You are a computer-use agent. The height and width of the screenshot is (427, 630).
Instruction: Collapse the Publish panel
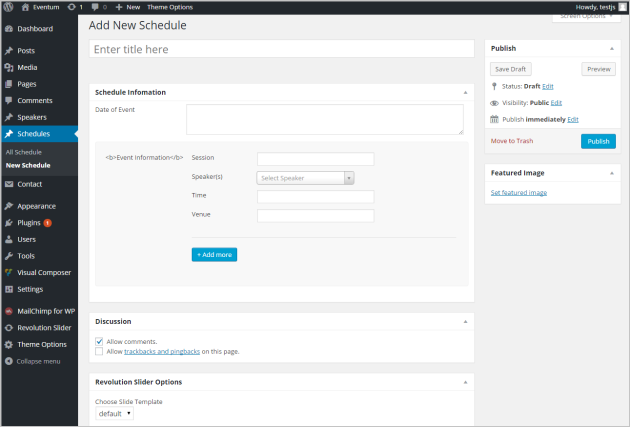click(x=612, y=49)
